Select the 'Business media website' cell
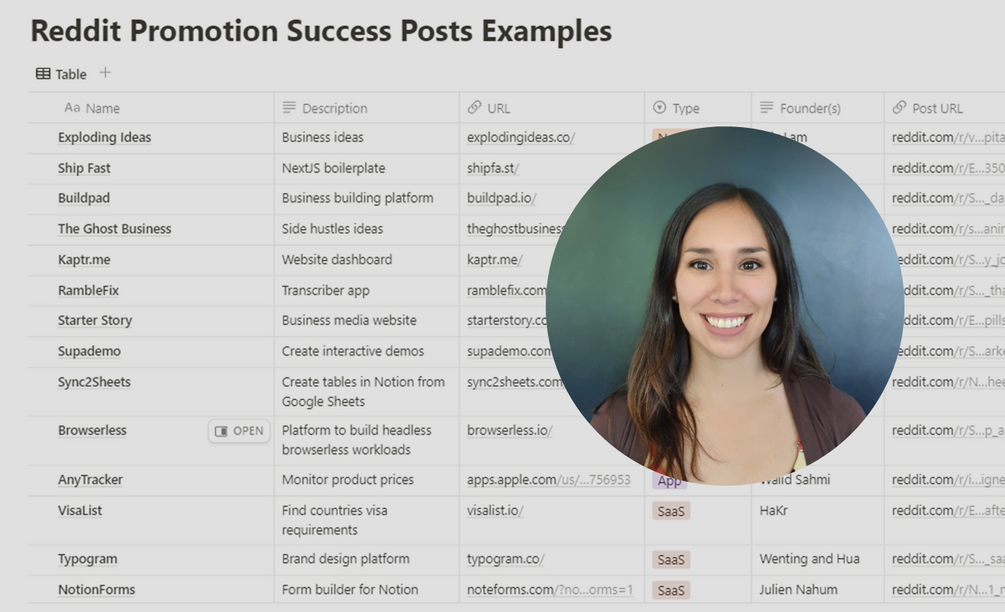 coord(367,321)
